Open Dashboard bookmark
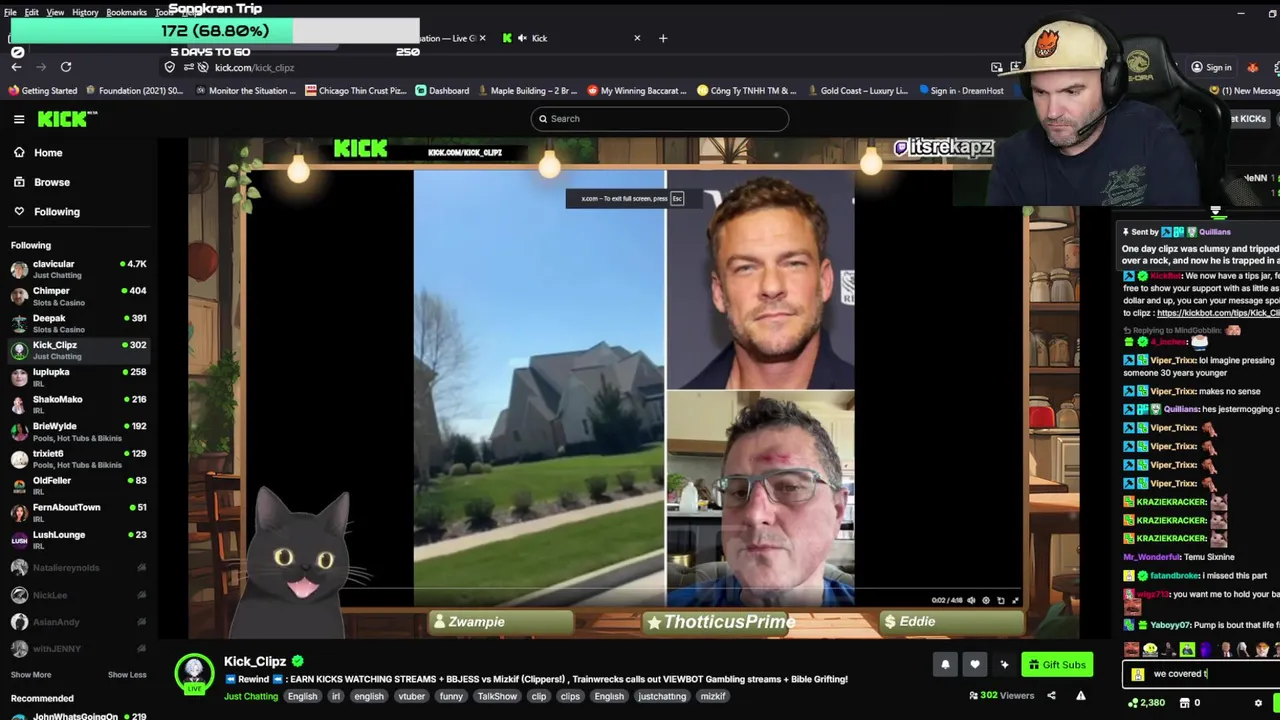 coord(442,91)
